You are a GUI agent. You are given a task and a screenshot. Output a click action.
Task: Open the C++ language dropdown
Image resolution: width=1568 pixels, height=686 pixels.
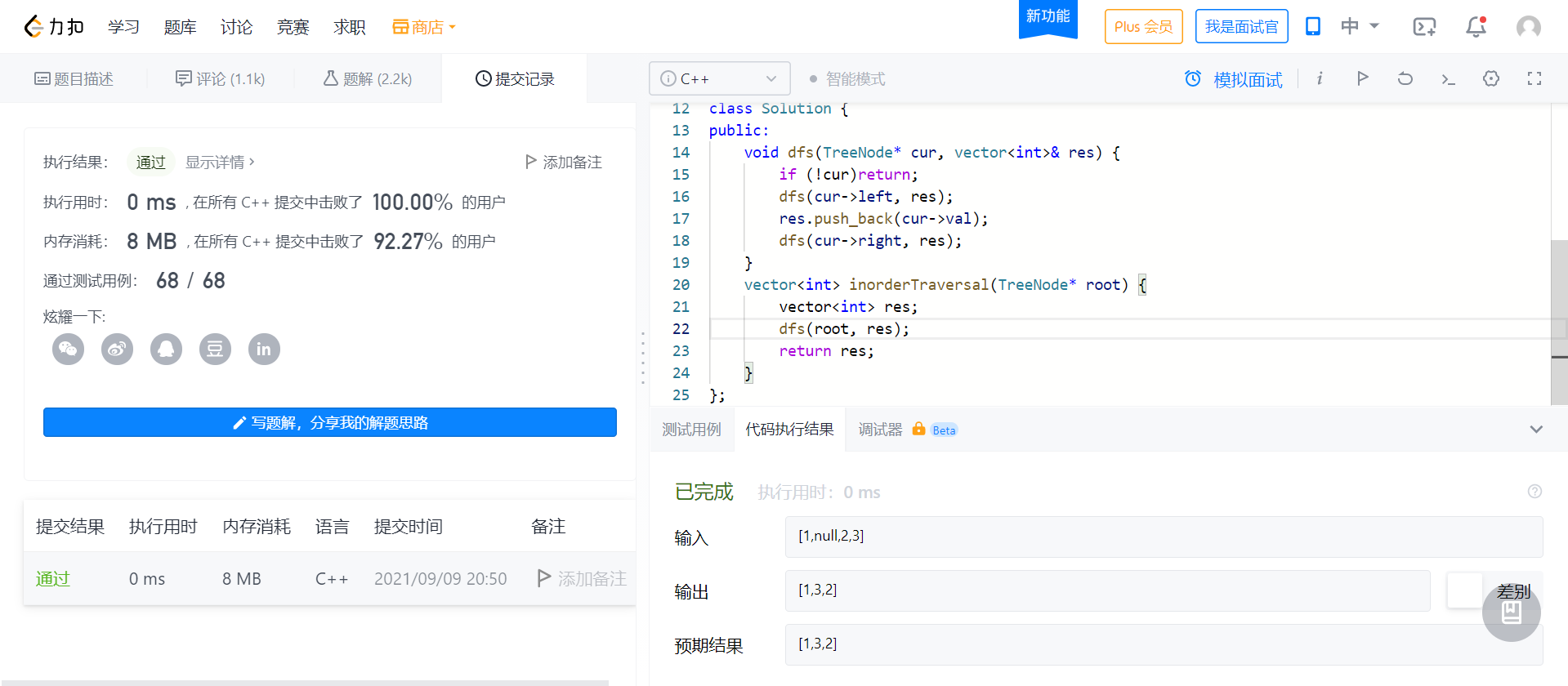[720, 78]
